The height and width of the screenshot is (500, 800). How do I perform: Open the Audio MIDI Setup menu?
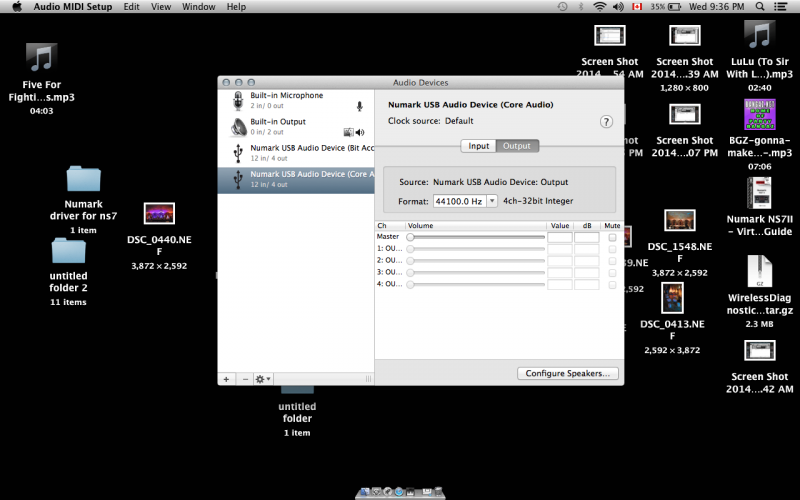click(73, 7)
